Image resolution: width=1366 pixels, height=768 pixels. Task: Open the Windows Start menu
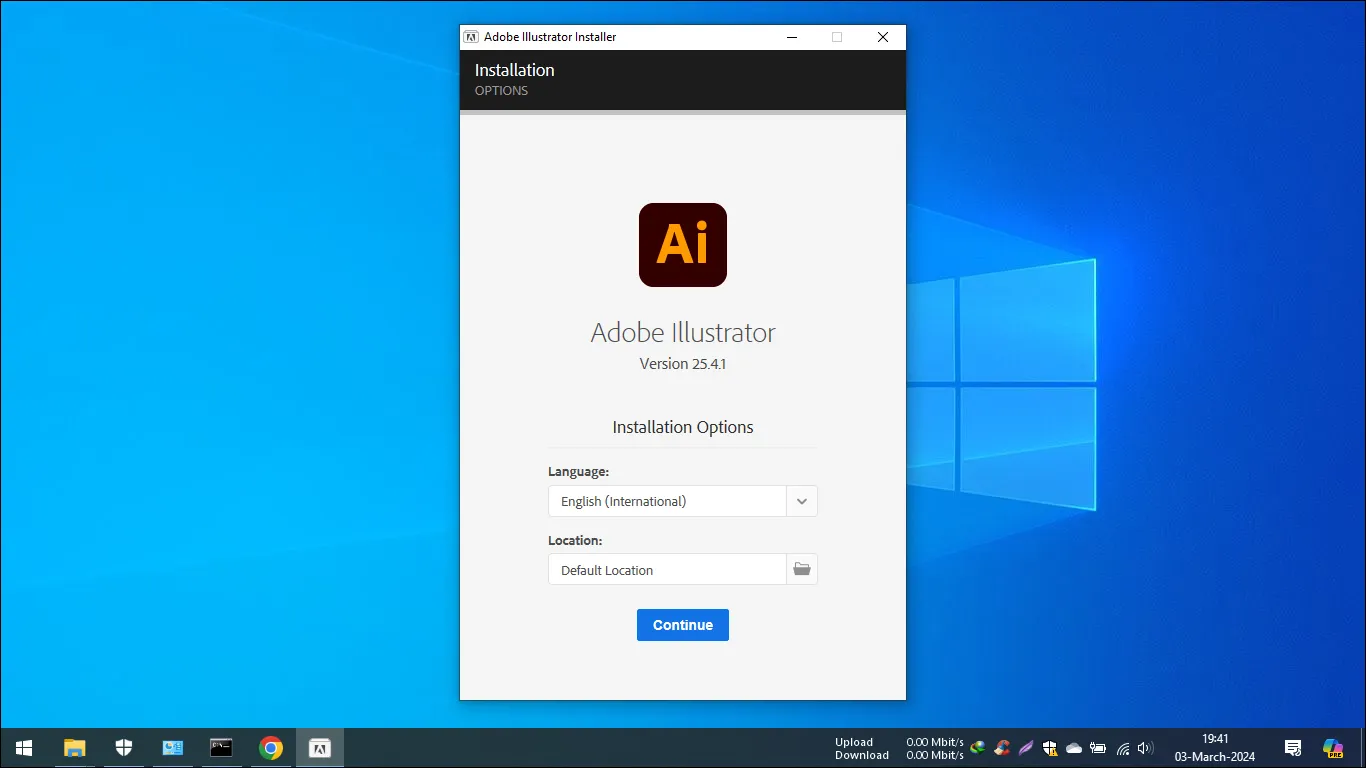24,748
